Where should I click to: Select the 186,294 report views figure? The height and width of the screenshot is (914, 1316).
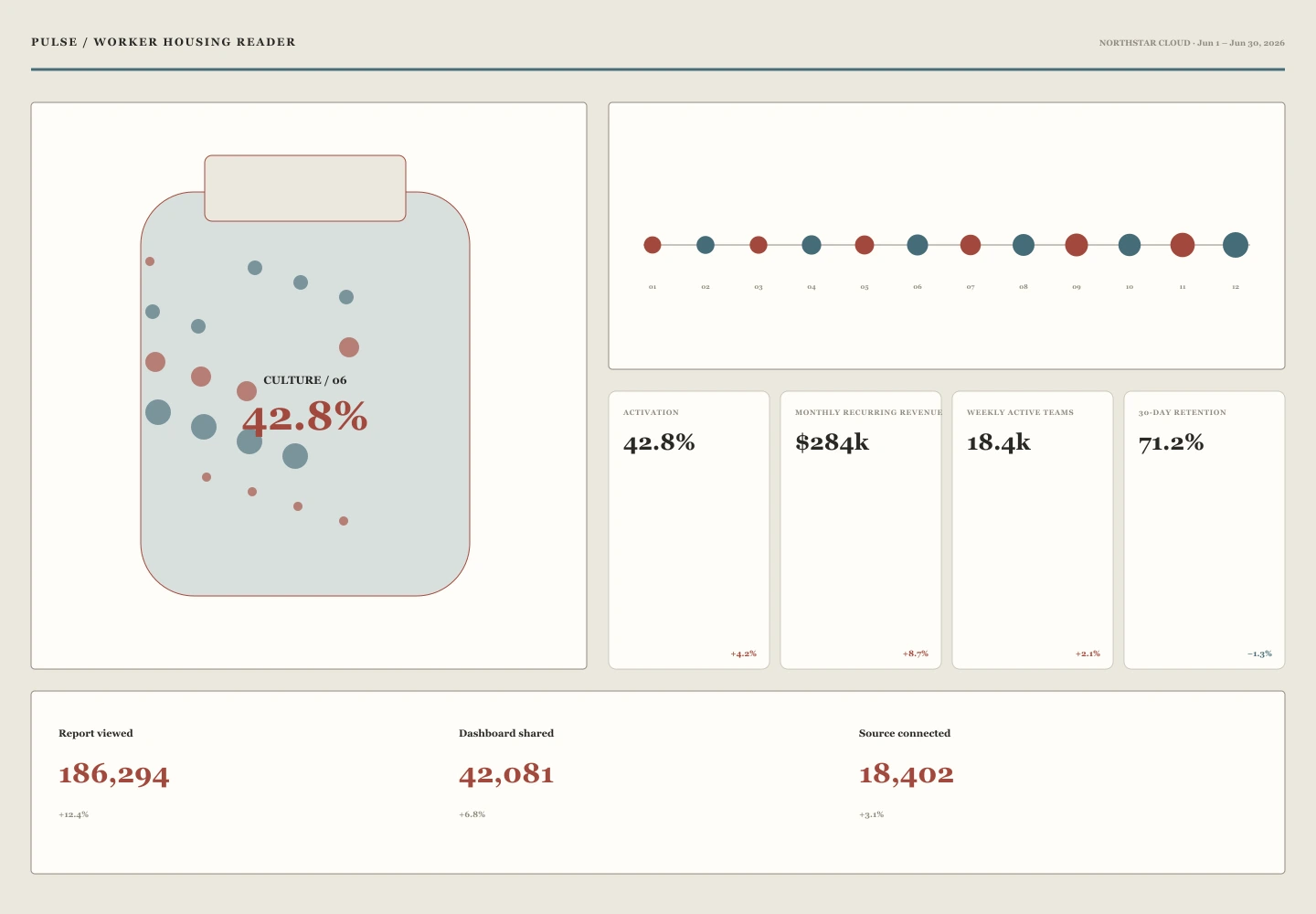(x=114, y=774)
